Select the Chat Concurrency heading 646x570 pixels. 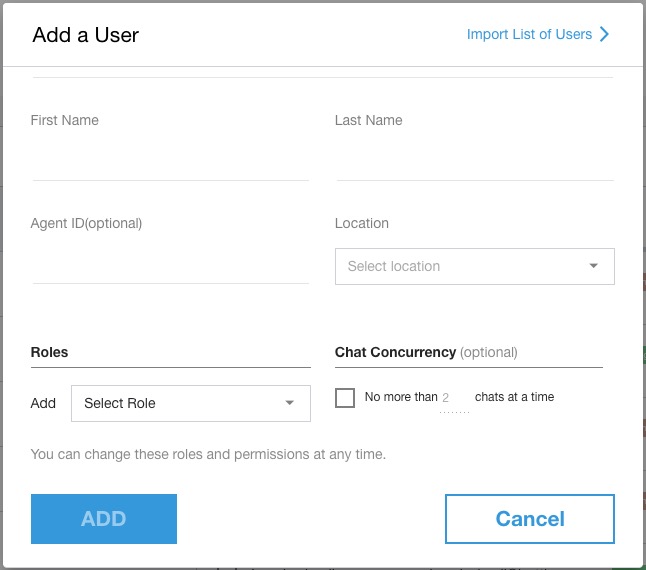[396, 352]
